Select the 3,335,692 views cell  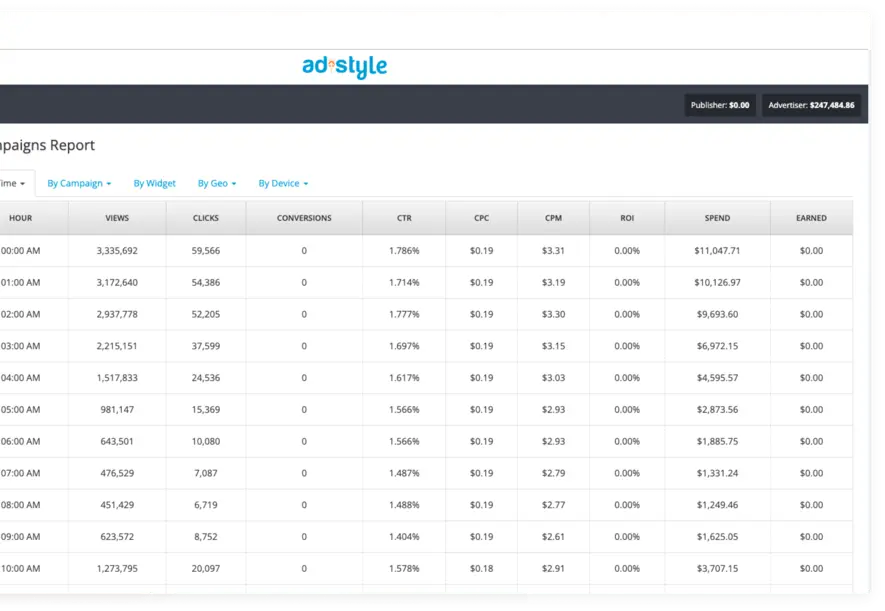117,251
